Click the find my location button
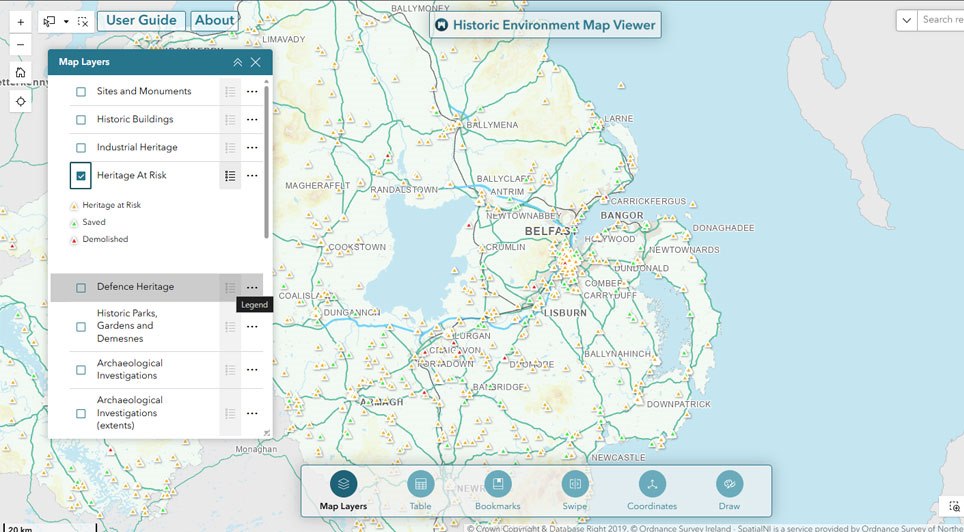Viewport: 964px width, 532px height. [x=21, y=101]
